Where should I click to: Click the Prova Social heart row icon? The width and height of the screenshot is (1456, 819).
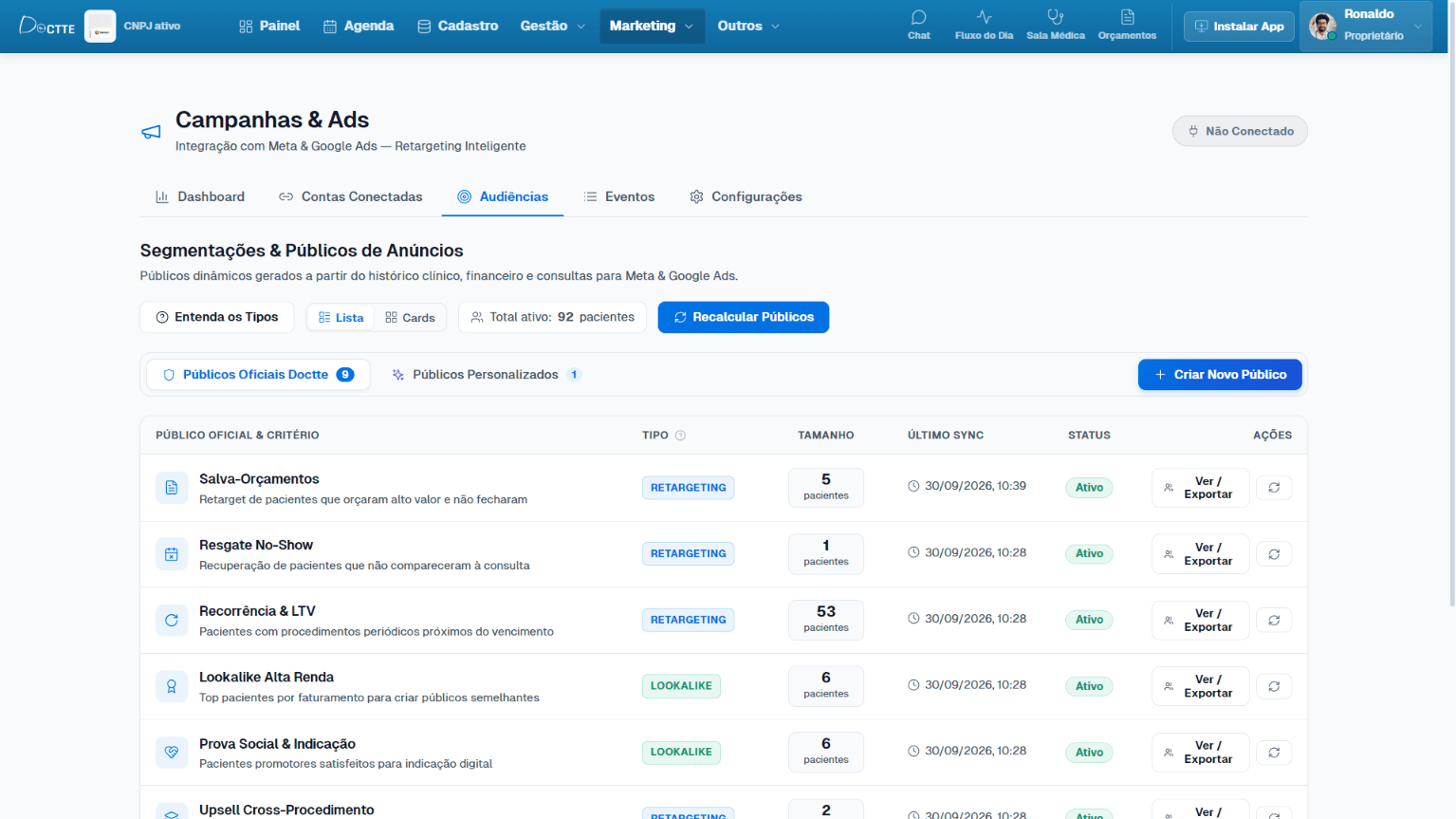172,753
